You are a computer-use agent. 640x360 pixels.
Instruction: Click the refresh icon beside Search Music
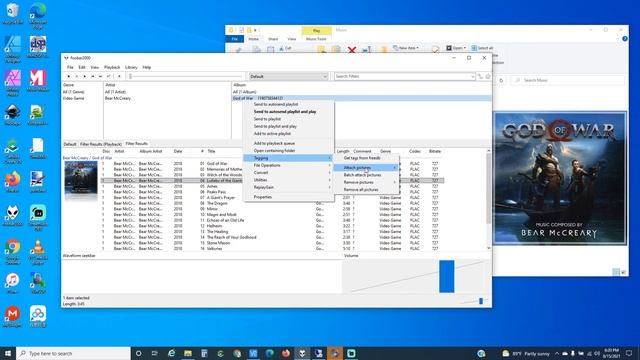(501, 80)
